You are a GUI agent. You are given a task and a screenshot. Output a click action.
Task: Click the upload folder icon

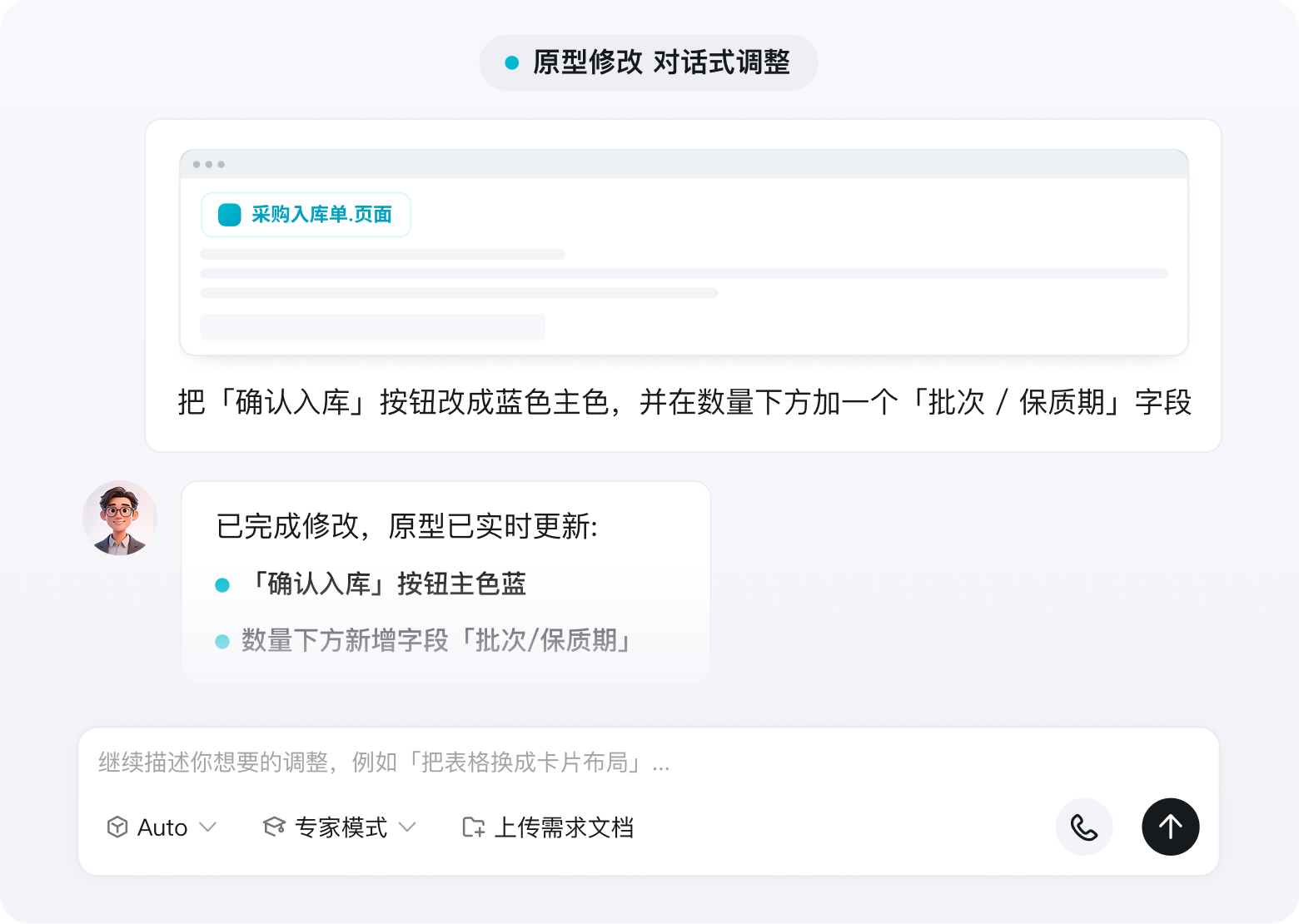click(x=474, y=827)
